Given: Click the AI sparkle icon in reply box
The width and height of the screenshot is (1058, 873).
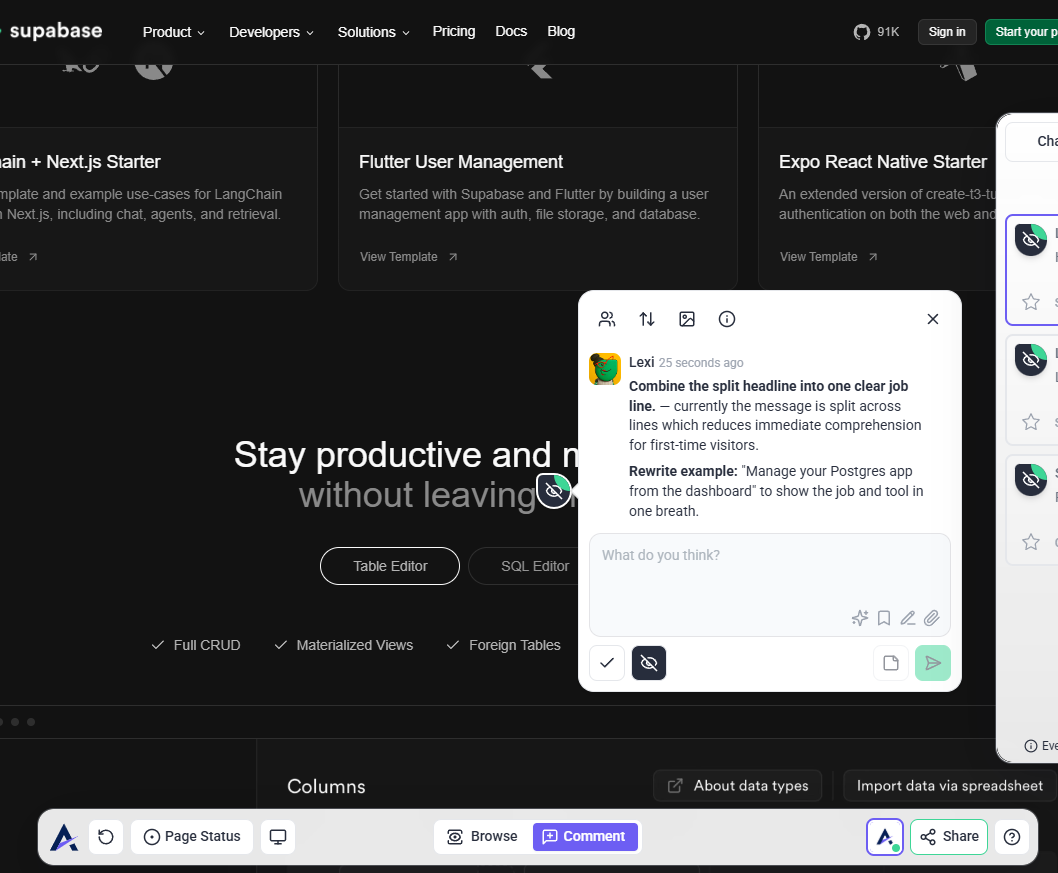Looking at the screenshot, I should point(859,618).
